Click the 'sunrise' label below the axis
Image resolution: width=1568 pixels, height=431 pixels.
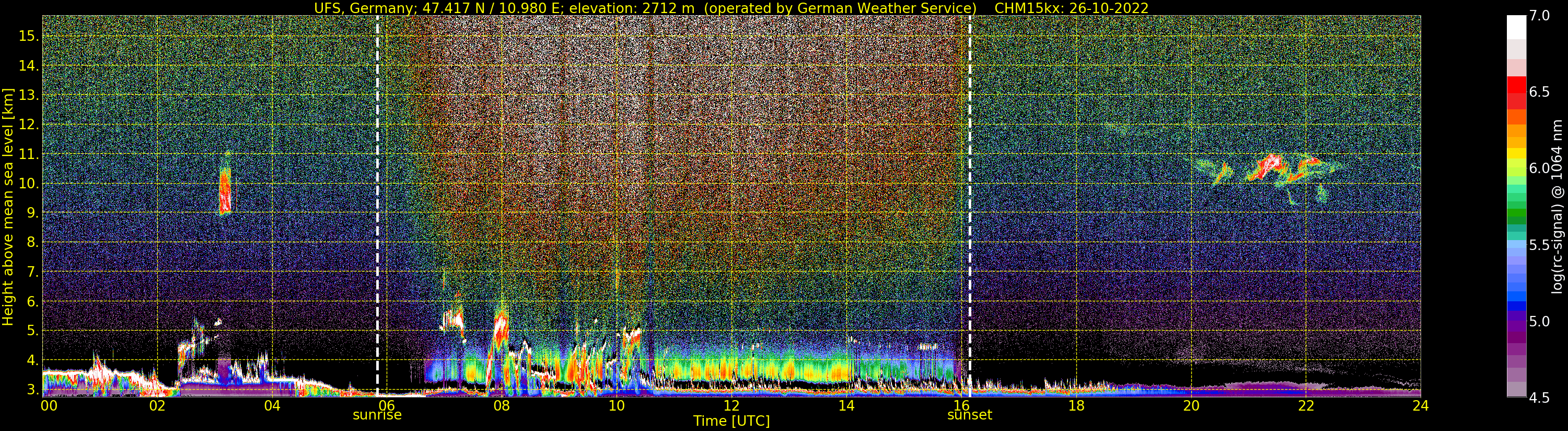coord(377,415)
